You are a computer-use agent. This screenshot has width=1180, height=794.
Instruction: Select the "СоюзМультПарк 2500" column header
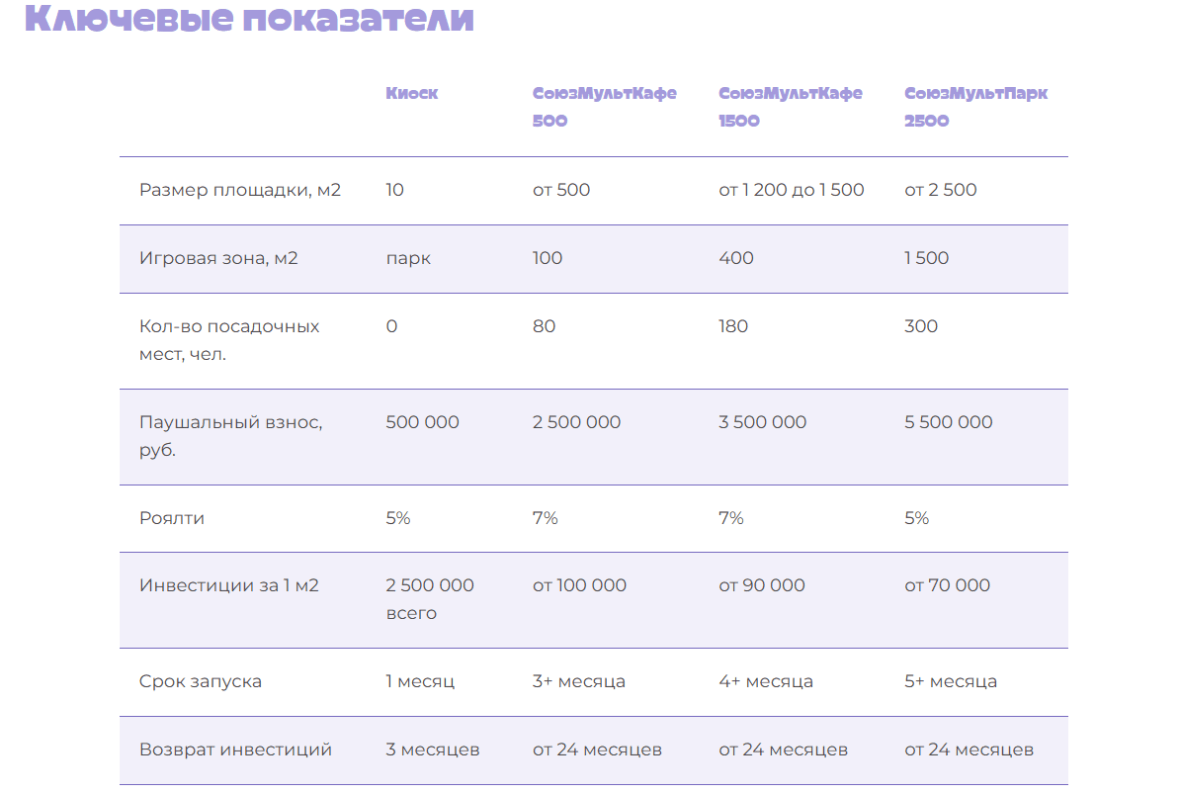(976, 107)
